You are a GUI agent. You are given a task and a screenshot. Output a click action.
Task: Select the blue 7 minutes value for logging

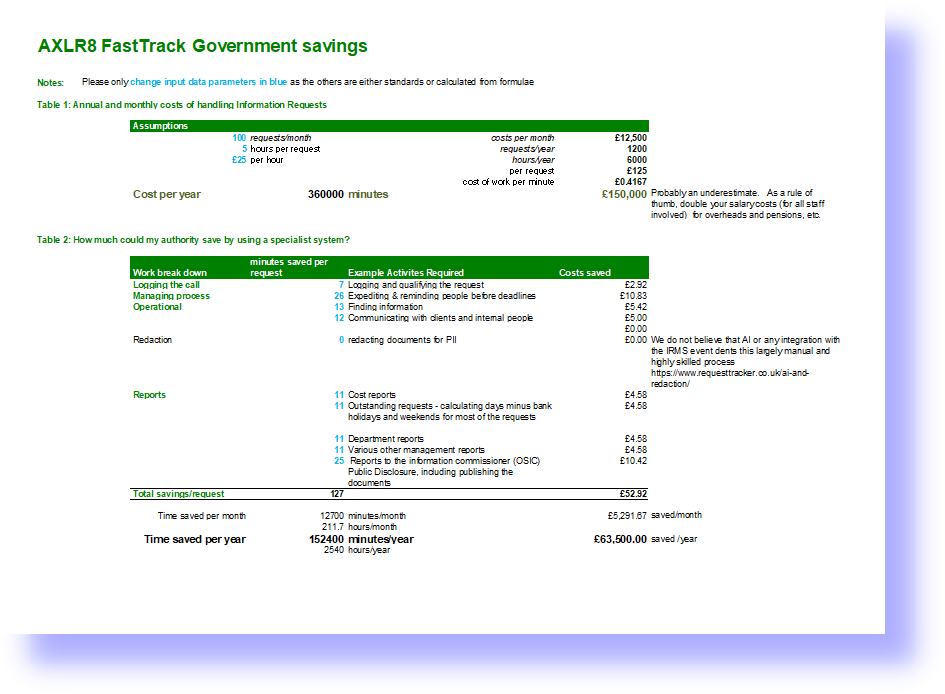(x=341, y=285)
